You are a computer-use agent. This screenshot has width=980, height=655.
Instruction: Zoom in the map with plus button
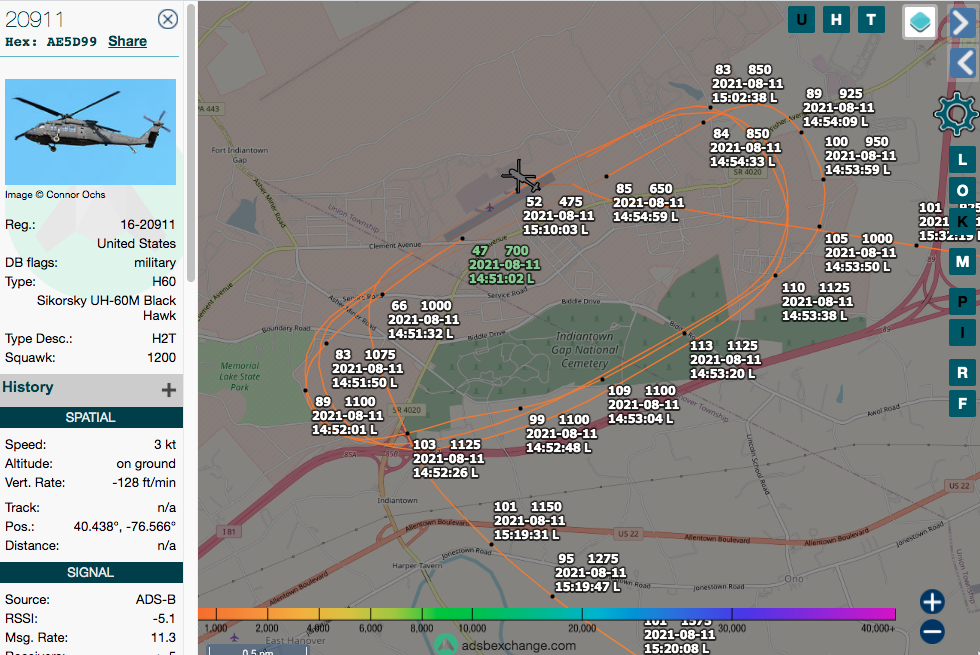tap(932, 602)
